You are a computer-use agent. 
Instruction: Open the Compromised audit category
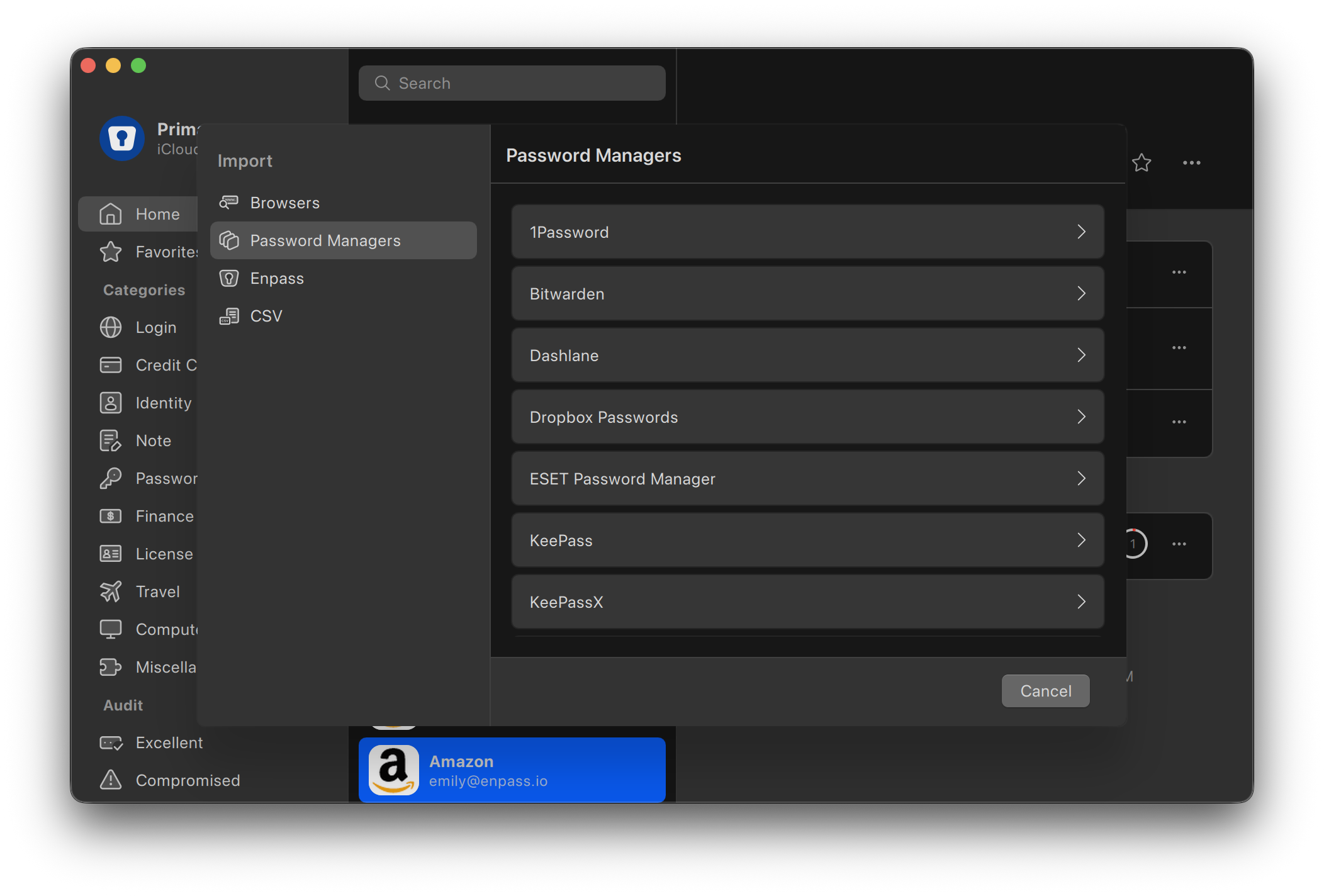point(188,780)
